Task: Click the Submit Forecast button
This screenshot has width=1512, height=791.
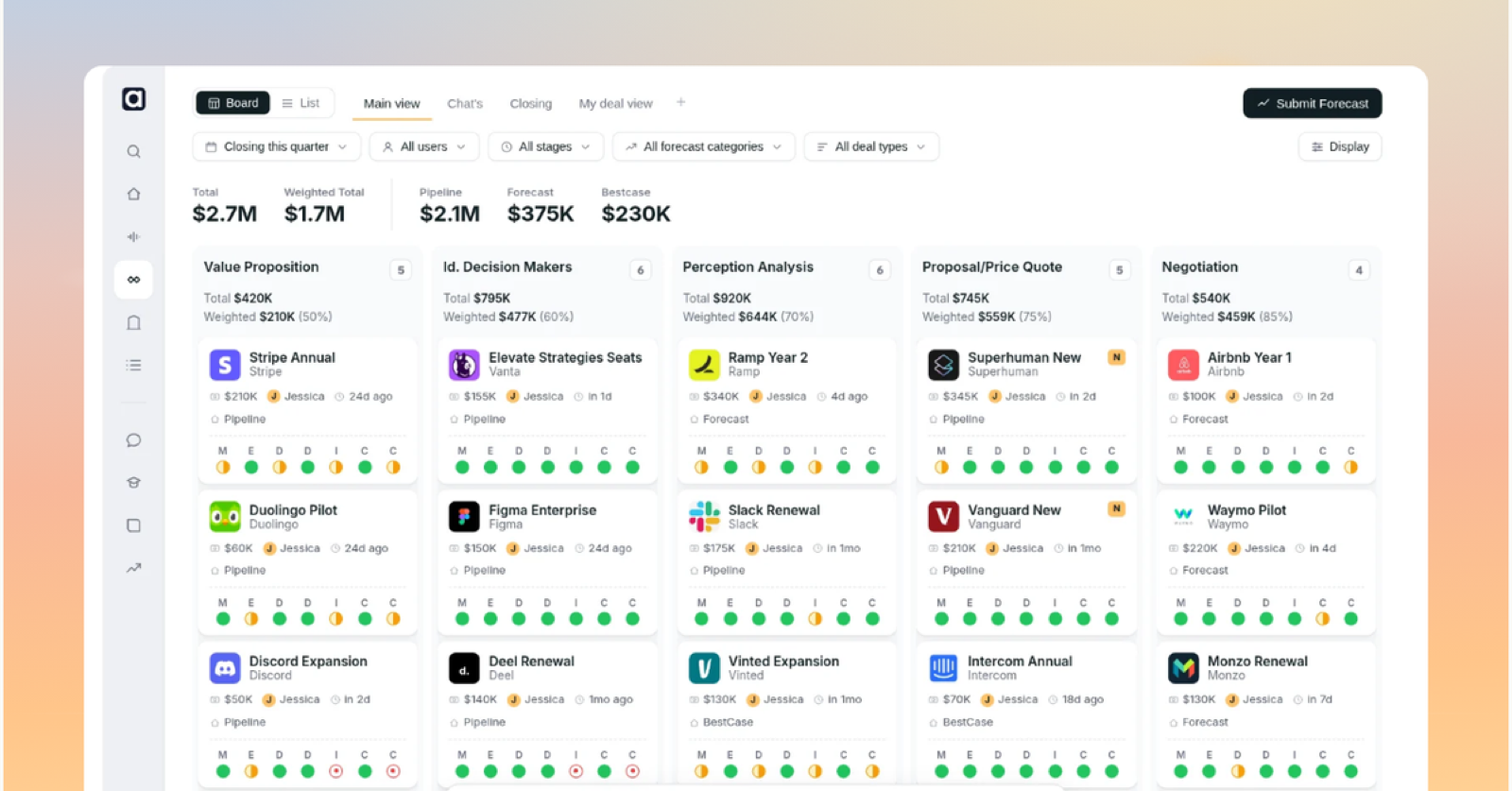Action: click(1313, 103)
